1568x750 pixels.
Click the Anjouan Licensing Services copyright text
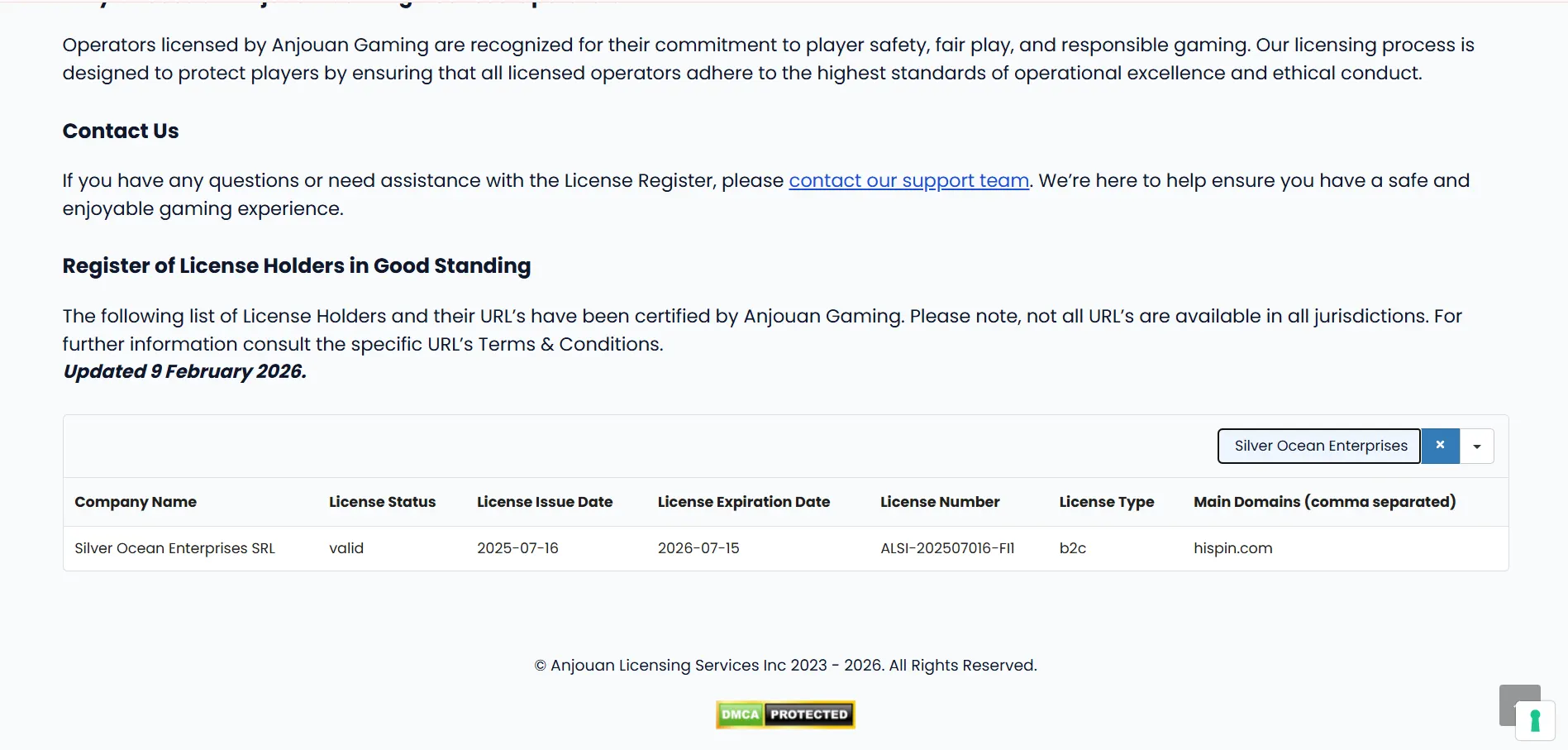(x=784, y=665)
